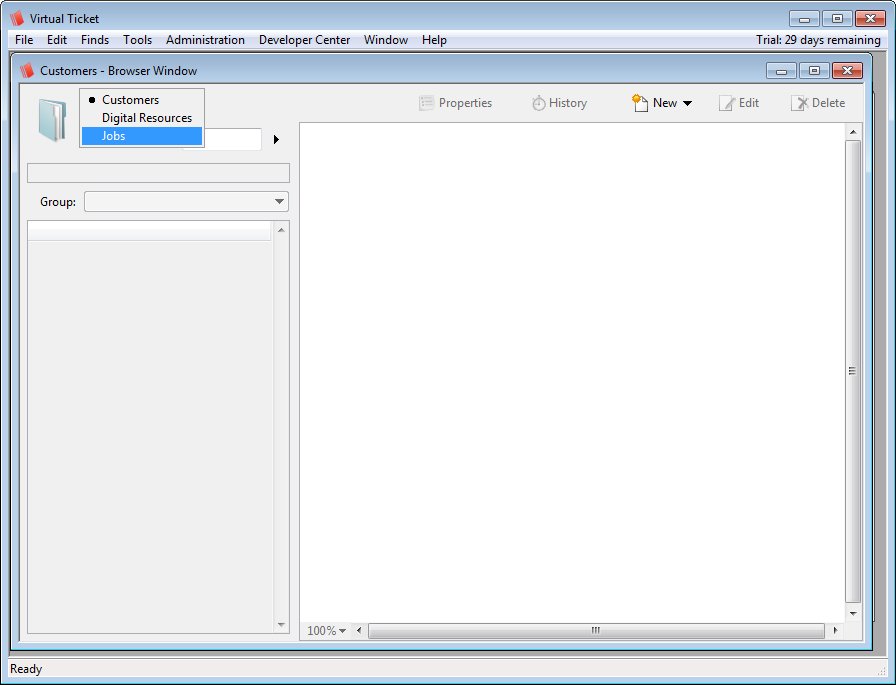896x685 pixels.
Task: Click the preview pane scroll up arrow
Action: pyautogui.click(x=853, y=132)
